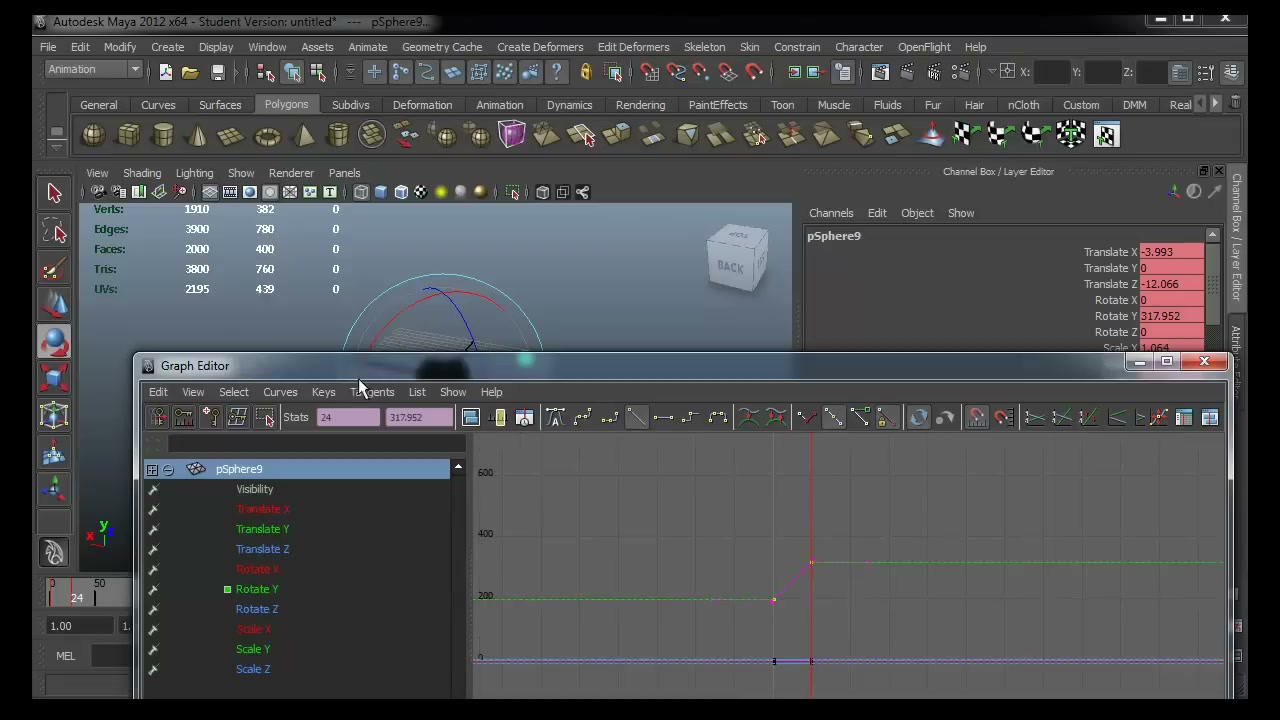Open the Shading menu in viewport panel
This screenshot has width=1280, height=720.
[141, 173]
